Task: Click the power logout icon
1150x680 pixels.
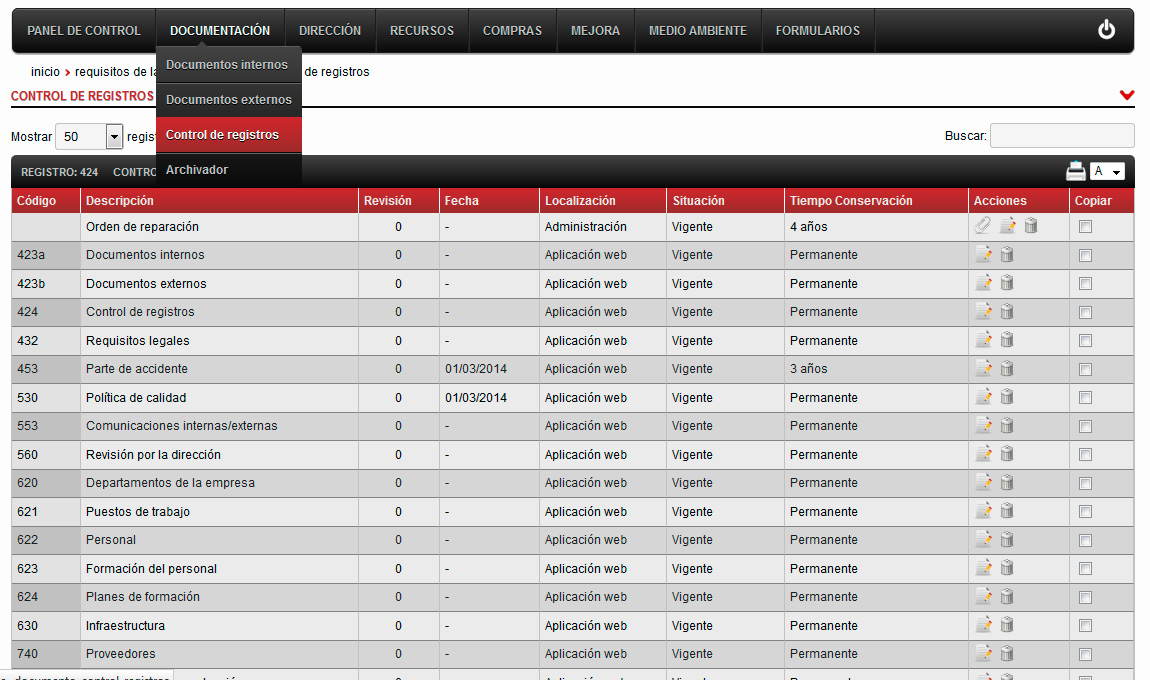Action: 1106,30
